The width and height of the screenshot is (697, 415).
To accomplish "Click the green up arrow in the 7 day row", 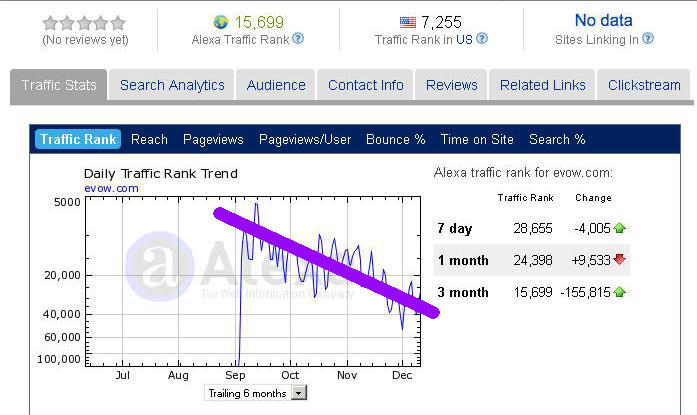I will click(620, 228).
